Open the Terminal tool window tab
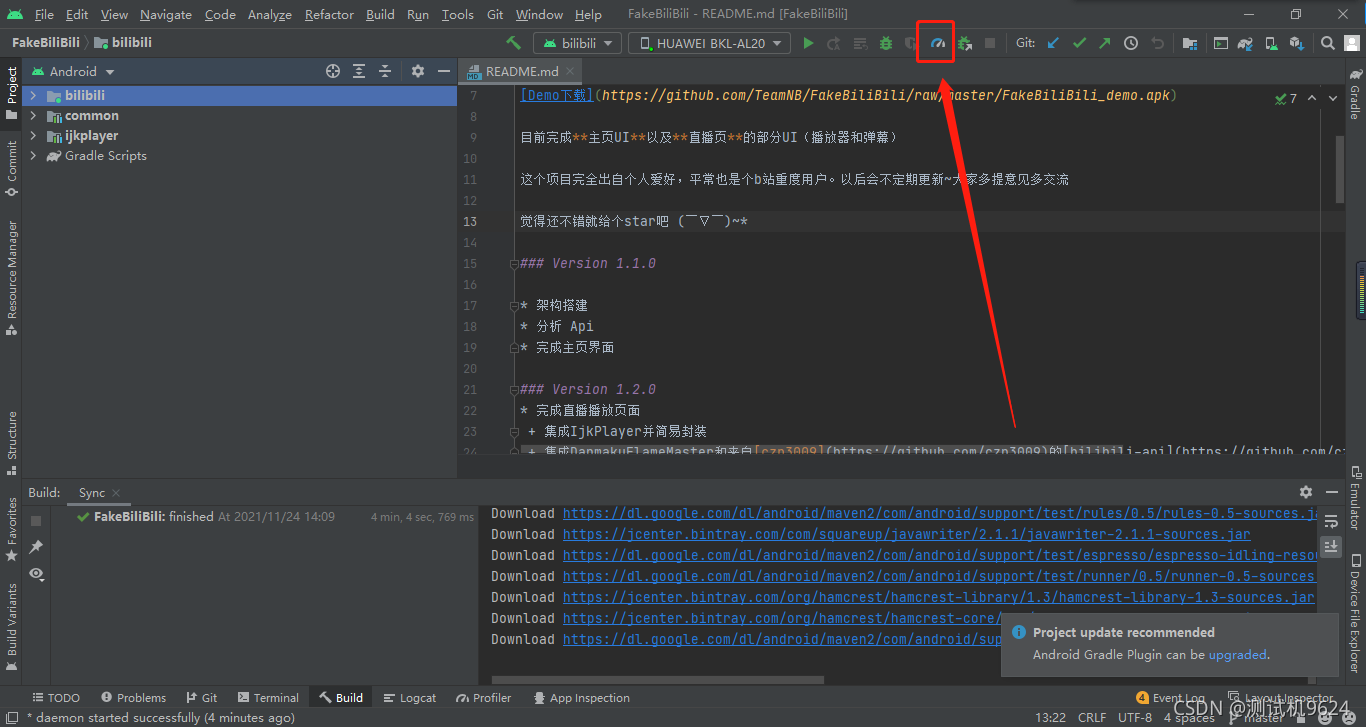This screenshot has height=727, width=1366. pos(268,698)
